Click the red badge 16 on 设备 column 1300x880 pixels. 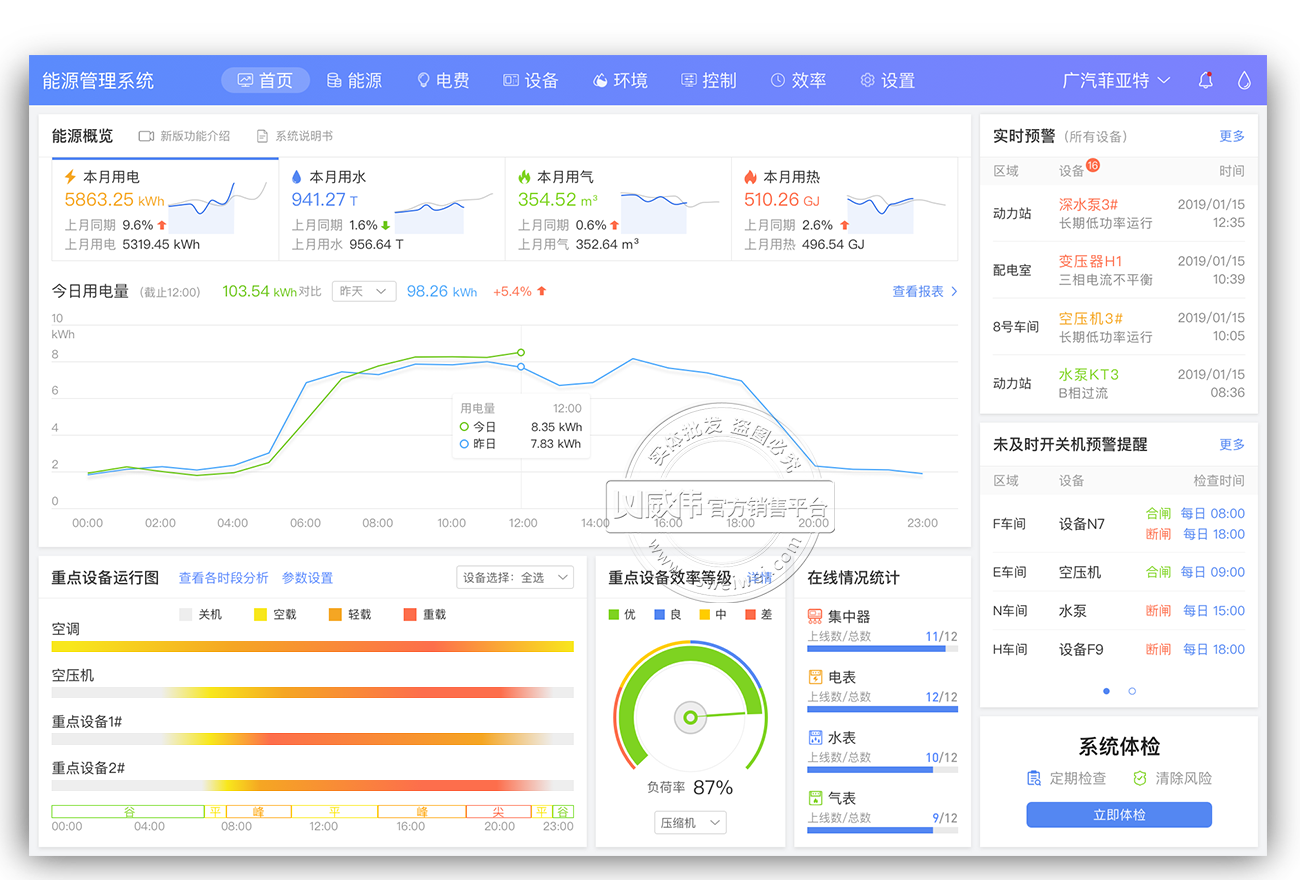click(1092, 165)
